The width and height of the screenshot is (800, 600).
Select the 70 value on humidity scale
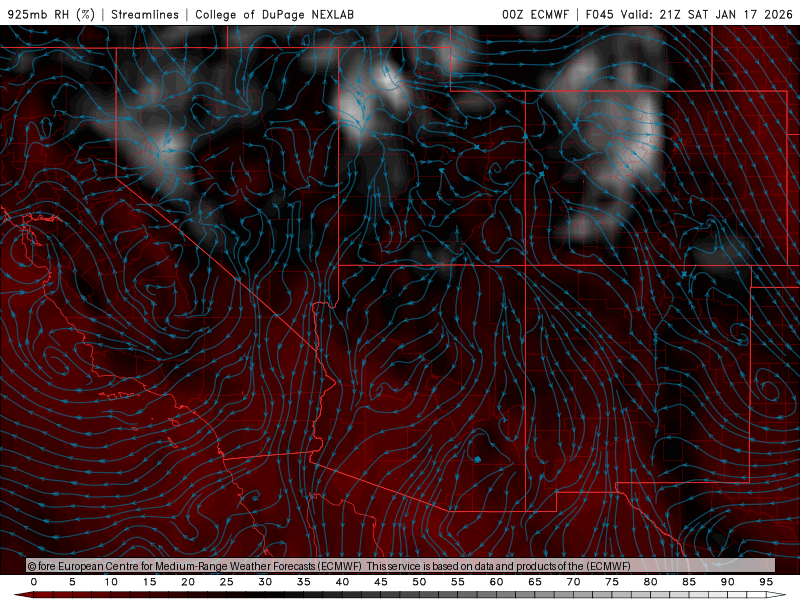[x=573, y=582]
